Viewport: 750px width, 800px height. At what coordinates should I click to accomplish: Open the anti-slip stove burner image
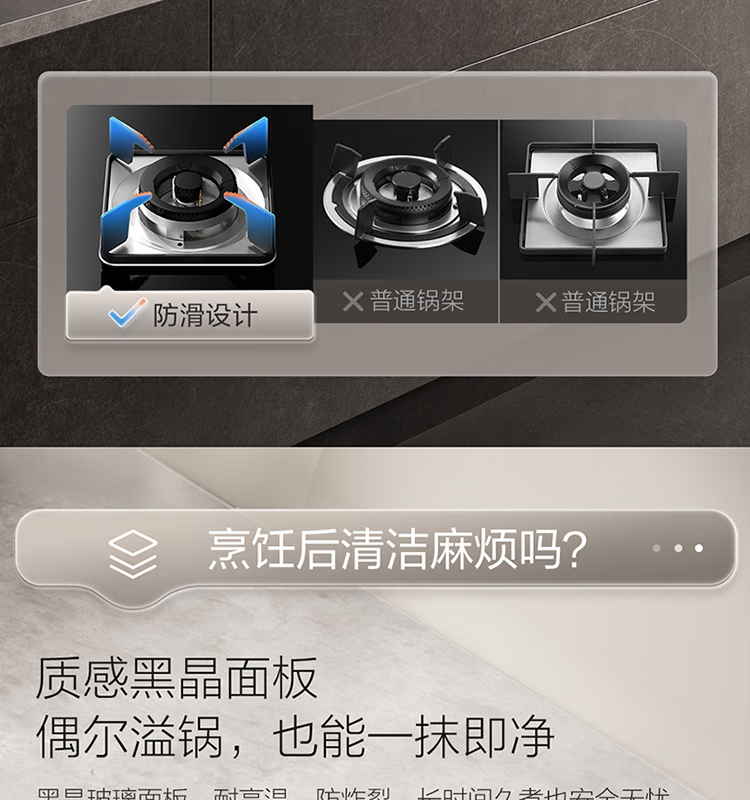click(x=189, y=196)
